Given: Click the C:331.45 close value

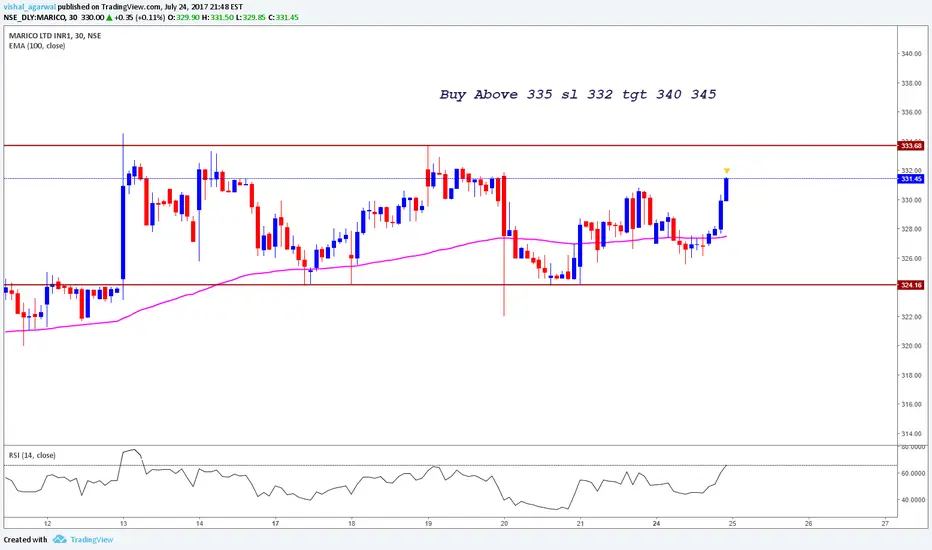Looking at the screenshot, I should click(284, 17).
